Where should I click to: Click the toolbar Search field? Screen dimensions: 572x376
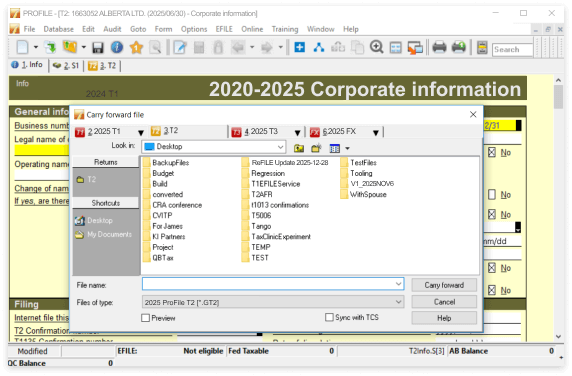(x=513, y=50)
